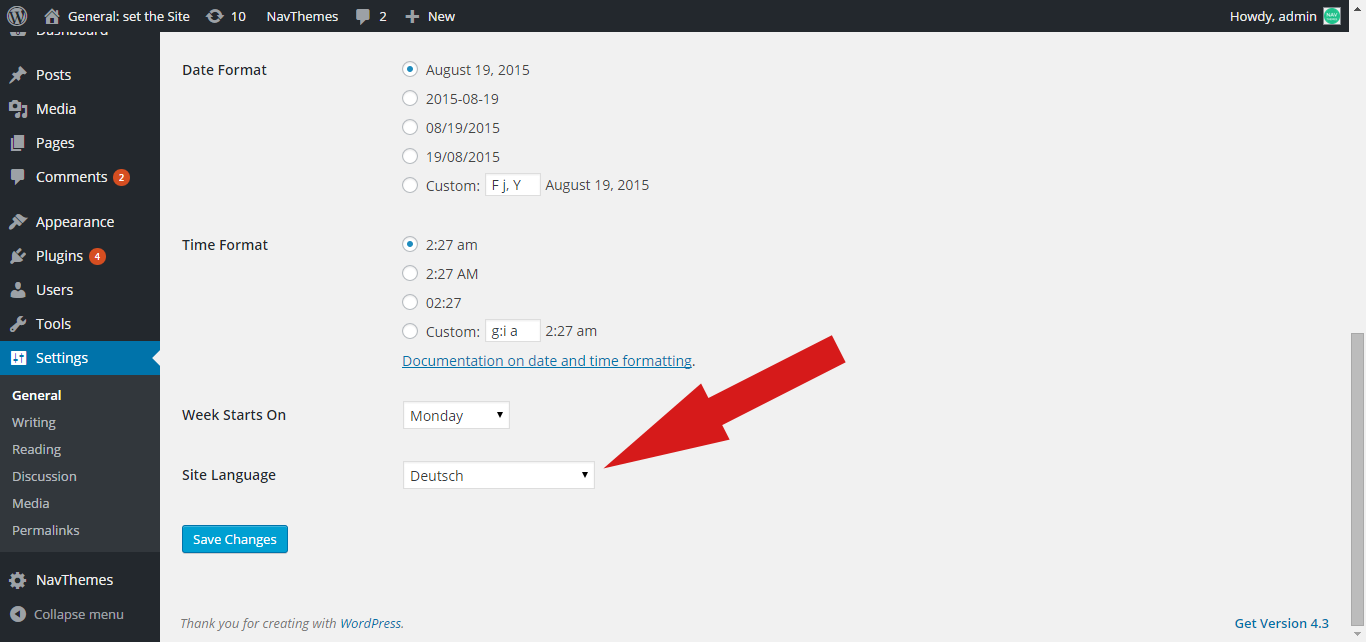
Task: Open updates icon showing 10
Action: click(x=214, y=16)
